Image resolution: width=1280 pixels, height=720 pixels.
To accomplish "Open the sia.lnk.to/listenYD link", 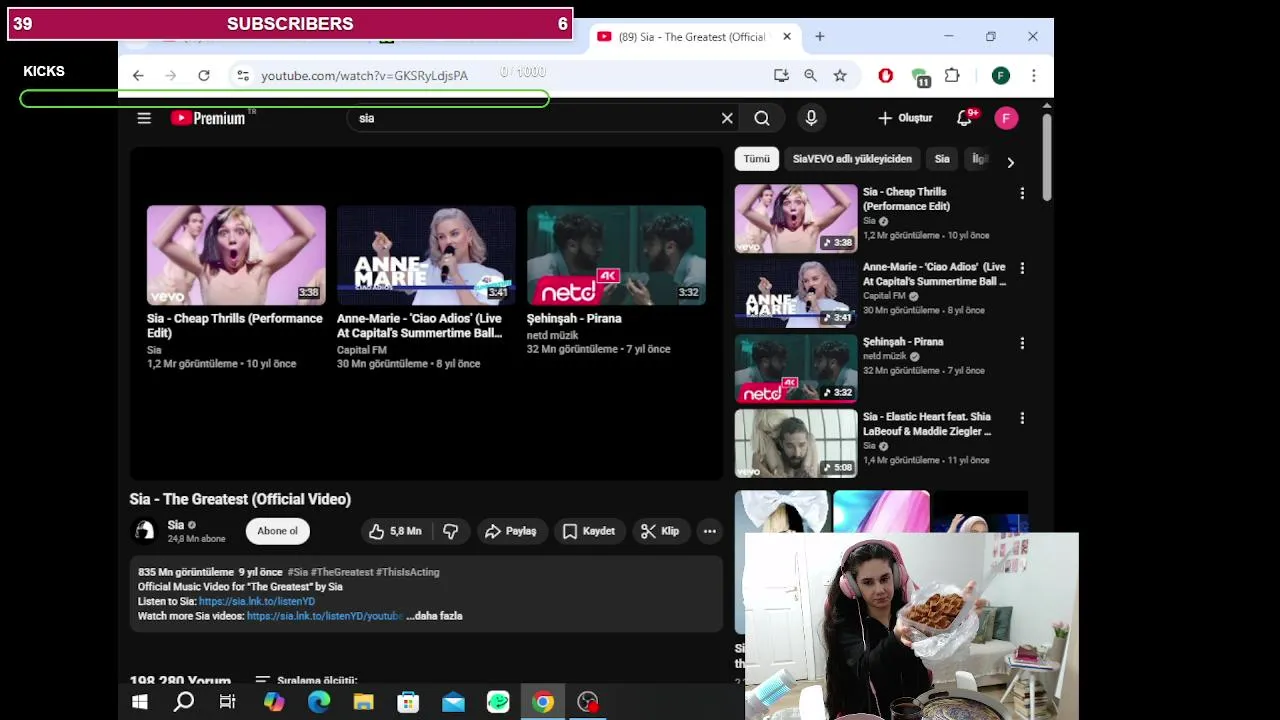I will pyautogui.click(x=257, y=601).
